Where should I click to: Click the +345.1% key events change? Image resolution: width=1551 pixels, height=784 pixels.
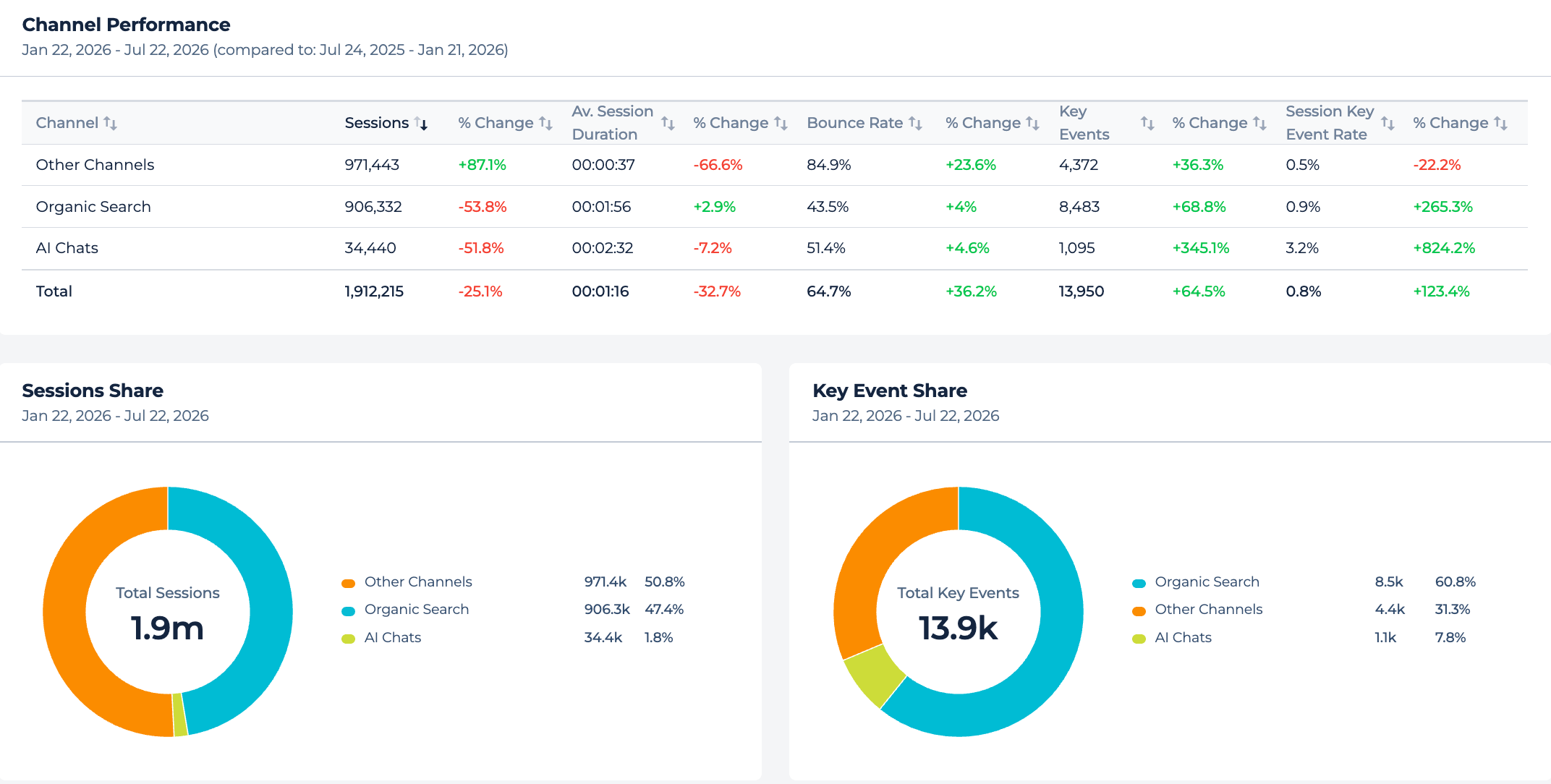(1201, 248)
